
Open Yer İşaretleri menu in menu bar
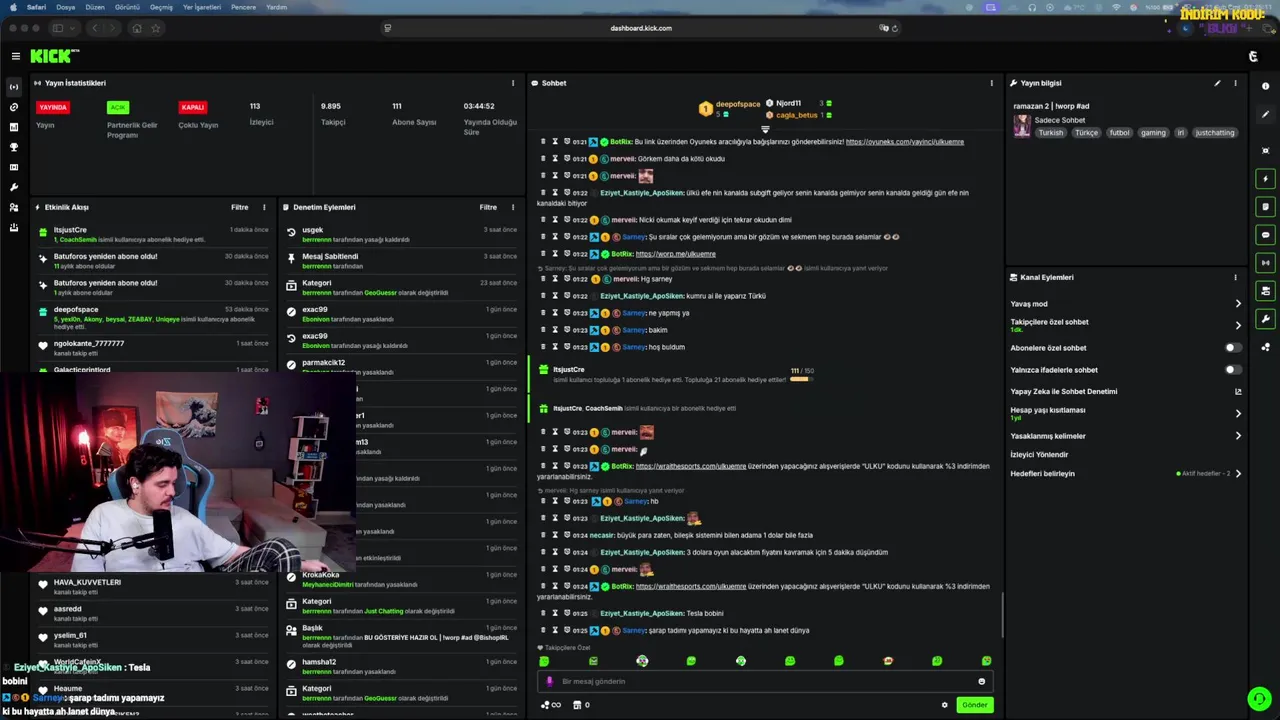202,7
